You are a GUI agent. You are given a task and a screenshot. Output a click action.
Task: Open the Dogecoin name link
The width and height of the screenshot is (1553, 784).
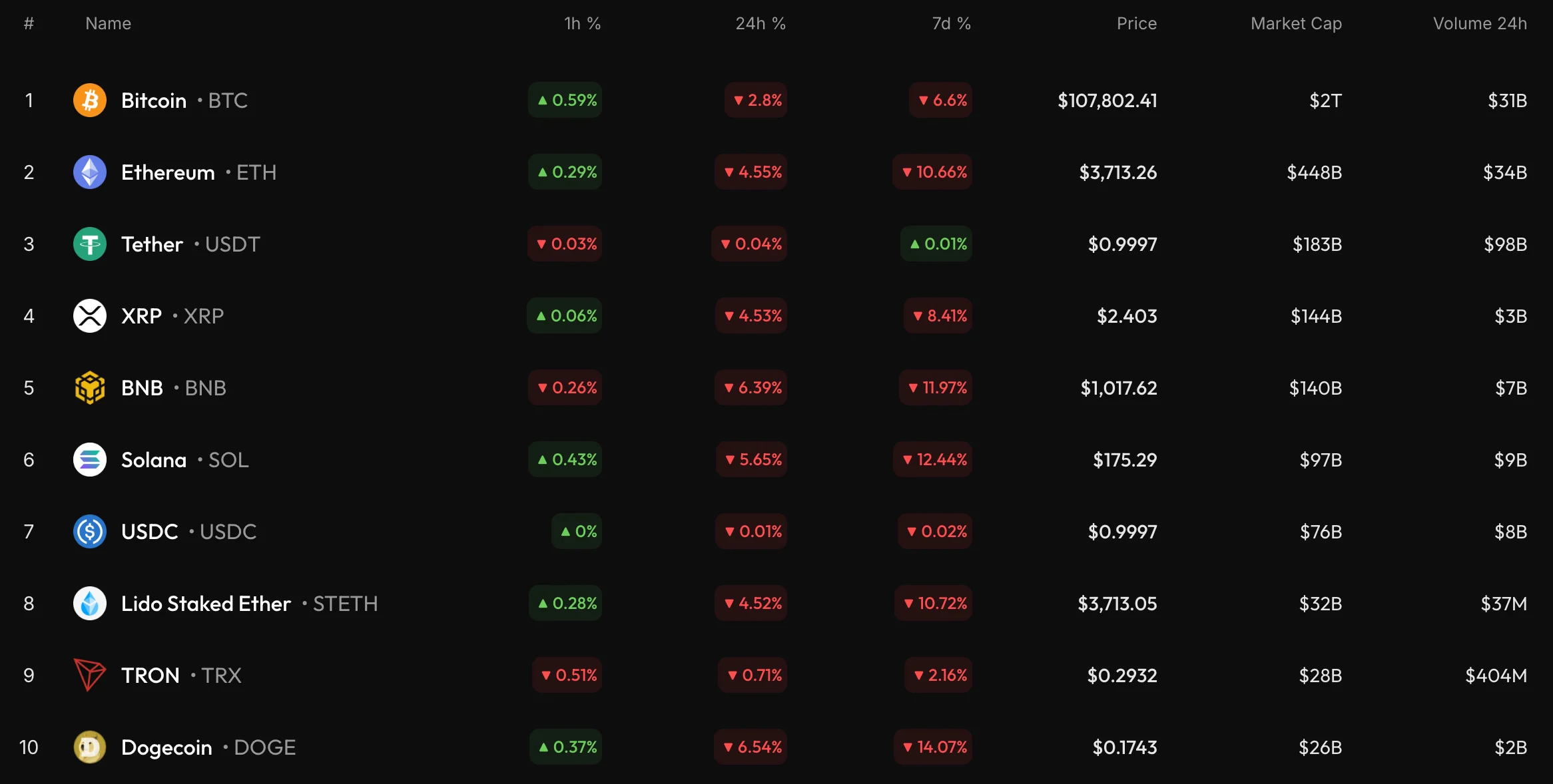(166, 747)
